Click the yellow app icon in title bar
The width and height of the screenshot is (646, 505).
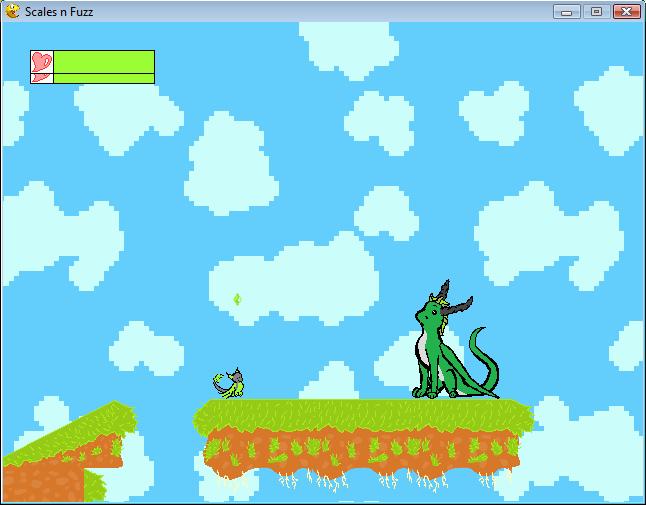pos(13,11)
